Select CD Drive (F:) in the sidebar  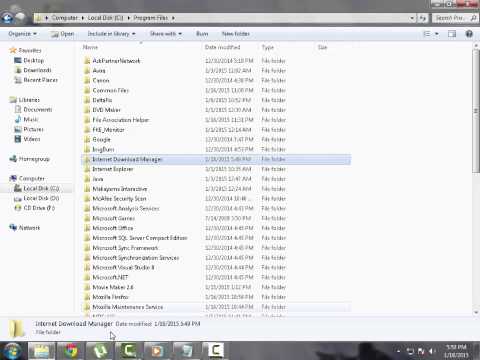(x=39, y=208)
